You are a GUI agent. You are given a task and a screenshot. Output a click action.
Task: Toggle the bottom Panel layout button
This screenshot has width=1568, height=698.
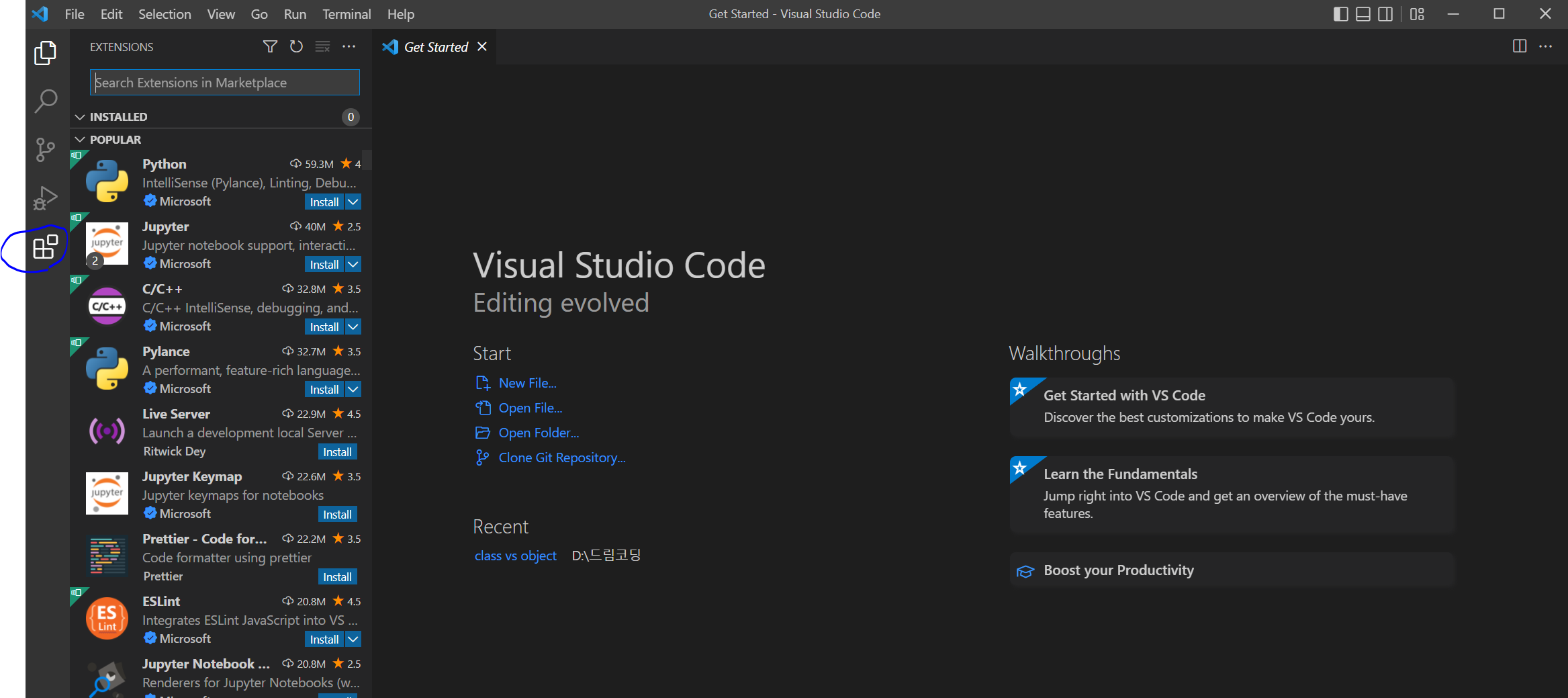tap(1363, 14)
